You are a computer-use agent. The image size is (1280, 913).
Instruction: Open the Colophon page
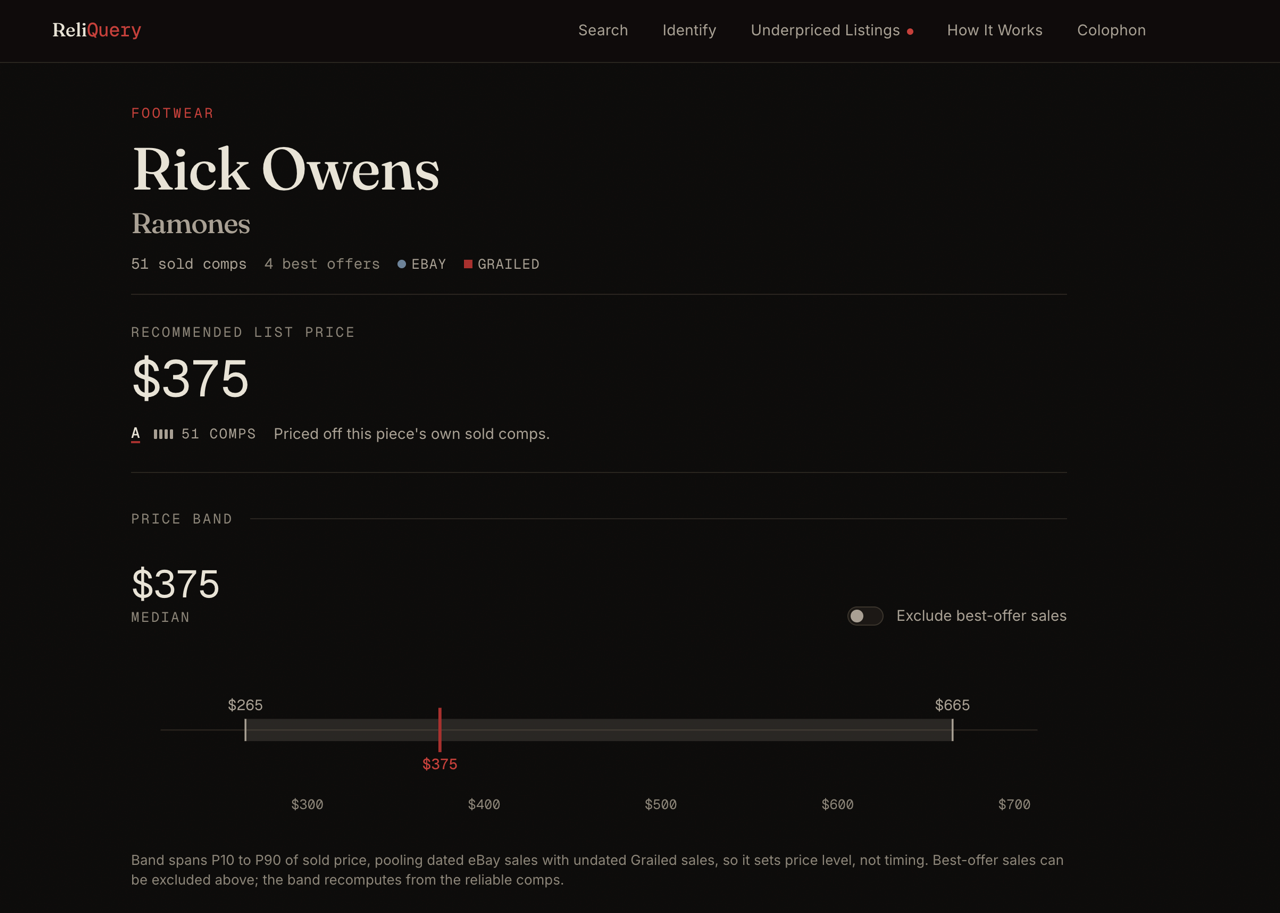[x=1111, y=30]
